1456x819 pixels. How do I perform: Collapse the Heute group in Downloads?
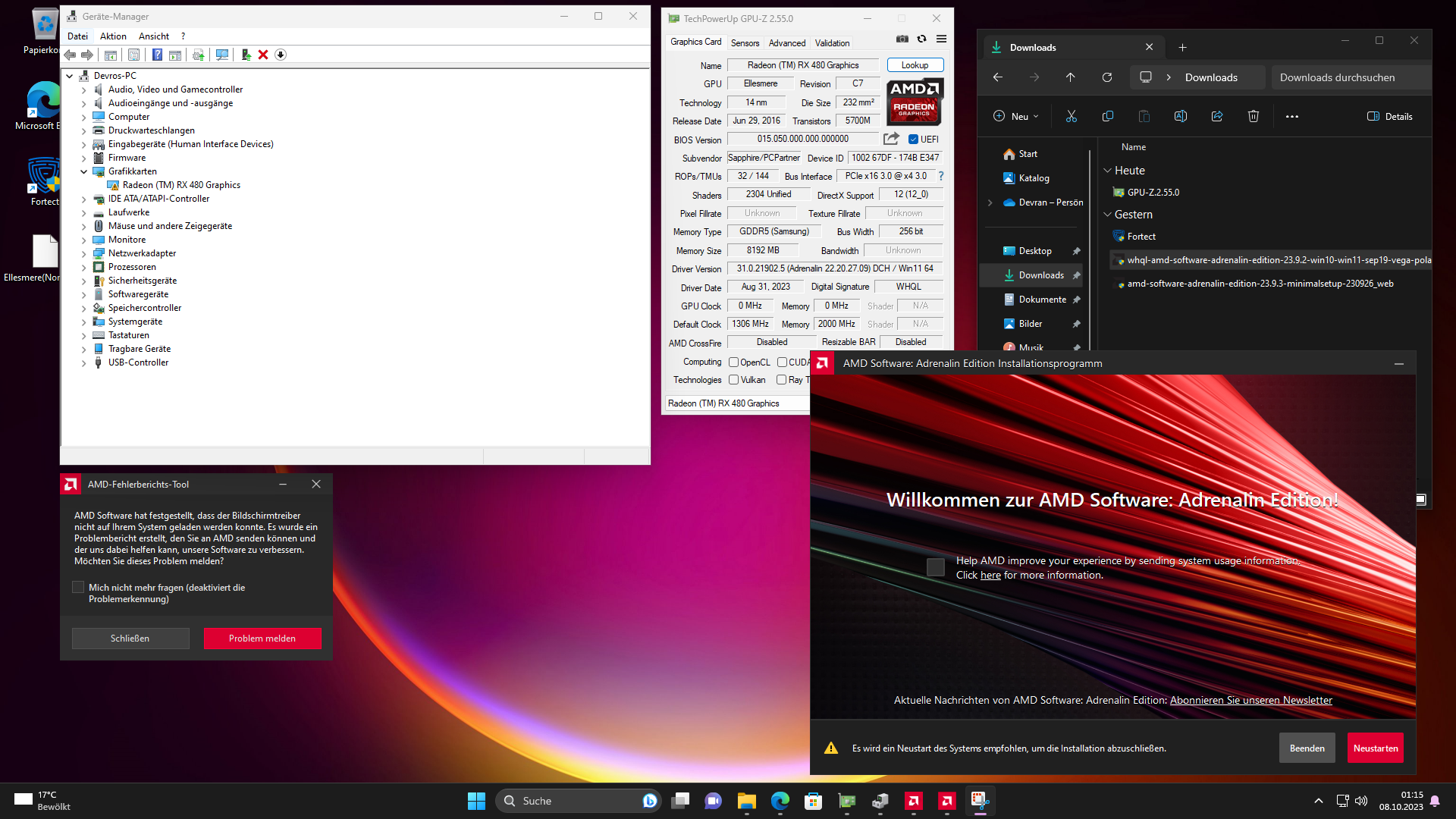[x=1107, y=171]
